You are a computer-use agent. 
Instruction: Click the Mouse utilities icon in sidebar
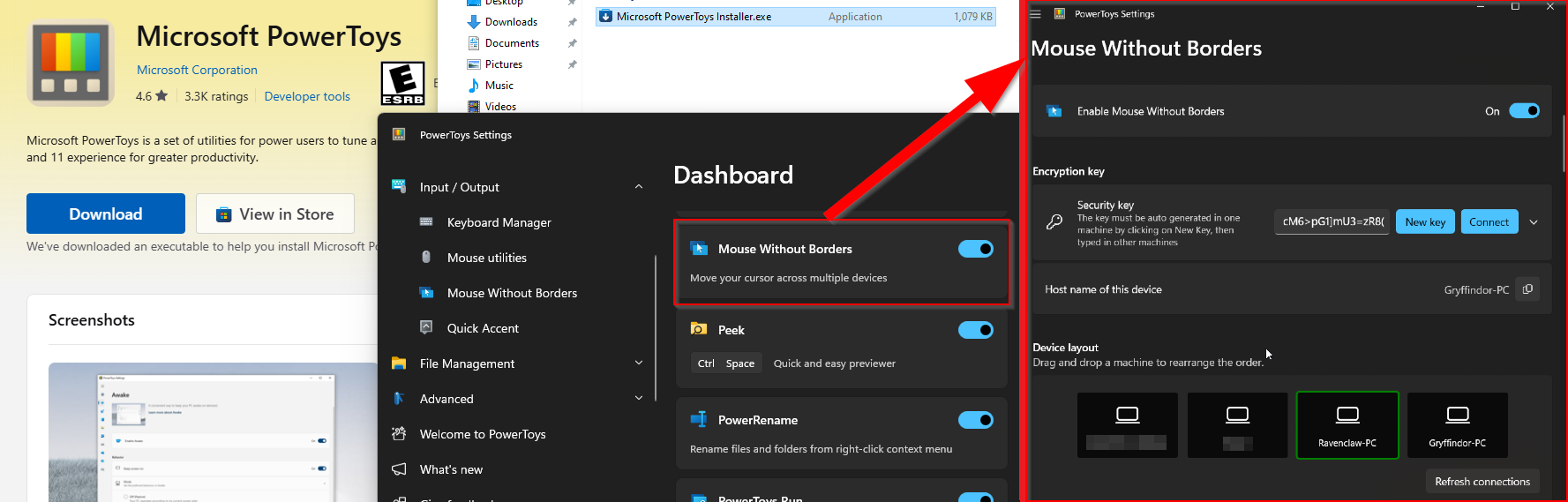426,257
